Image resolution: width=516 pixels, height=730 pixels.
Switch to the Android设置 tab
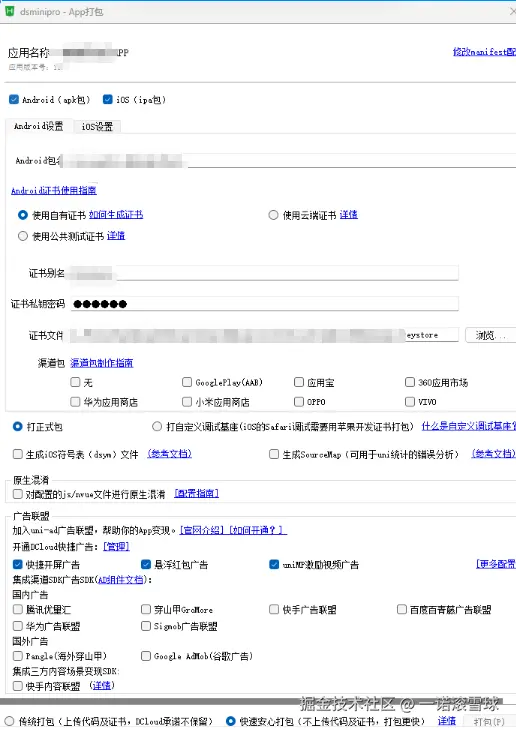coord(39,126)
